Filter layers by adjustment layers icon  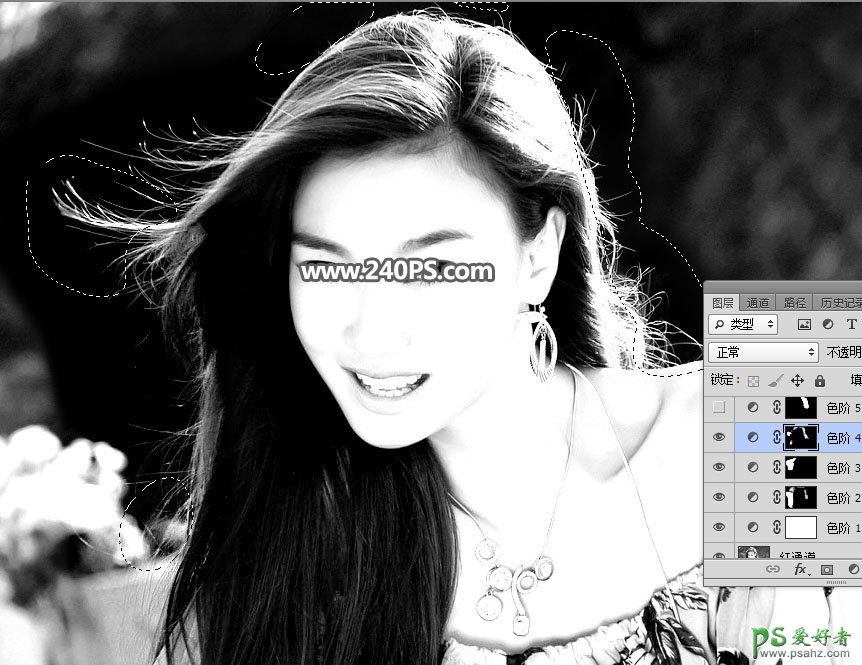828,325
